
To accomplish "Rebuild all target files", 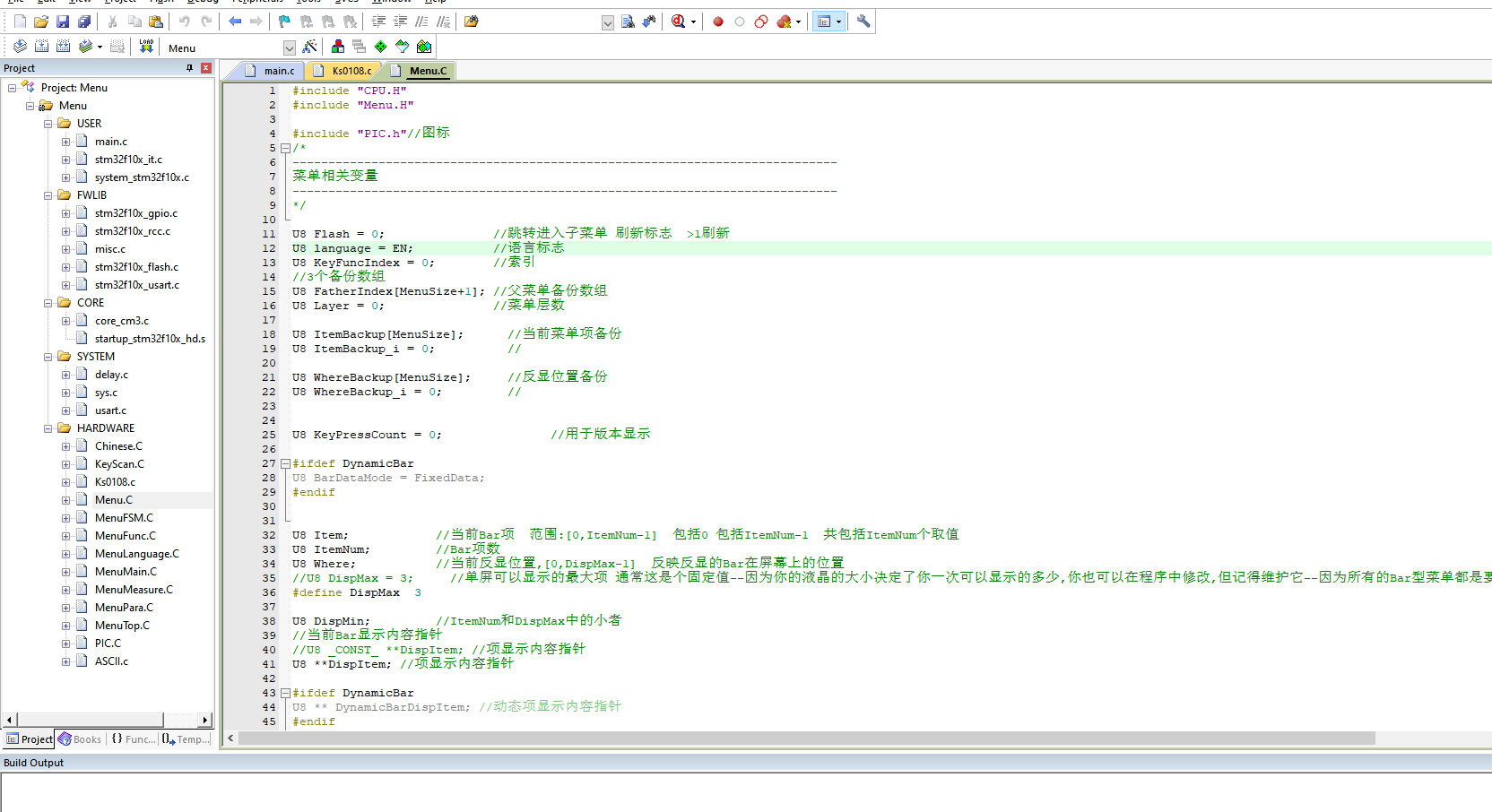I will [63, 47].
